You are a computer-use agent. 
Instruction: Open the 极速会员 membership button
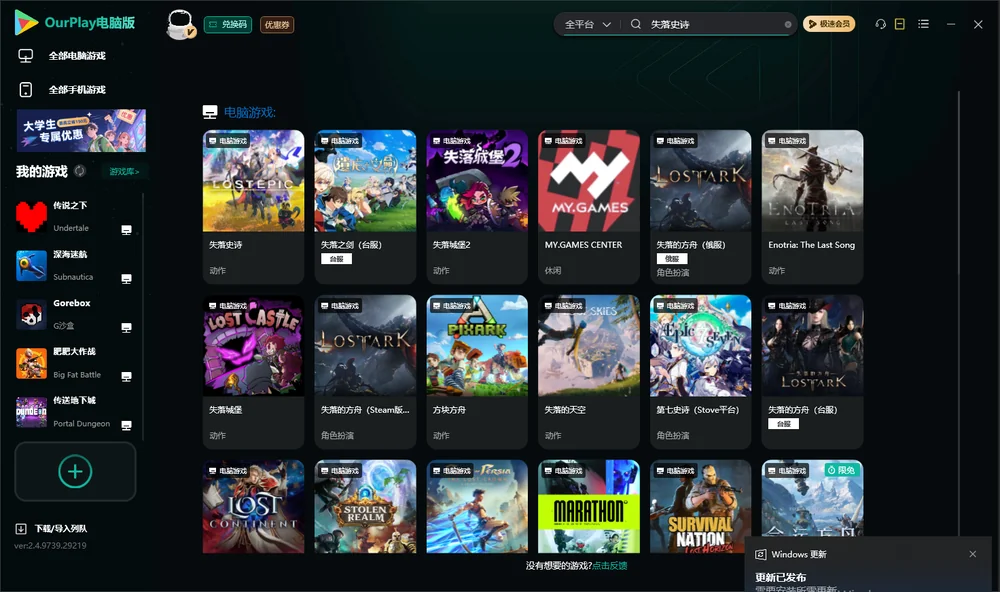[829, 24]
